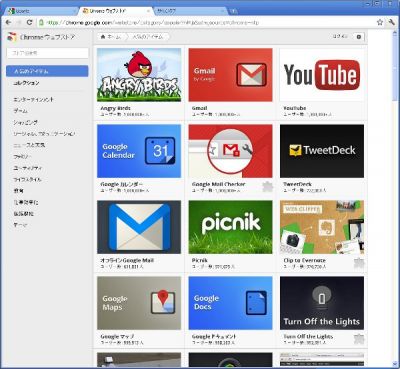Close the first browser tab

pyautogui.click(x=75, y=11)
